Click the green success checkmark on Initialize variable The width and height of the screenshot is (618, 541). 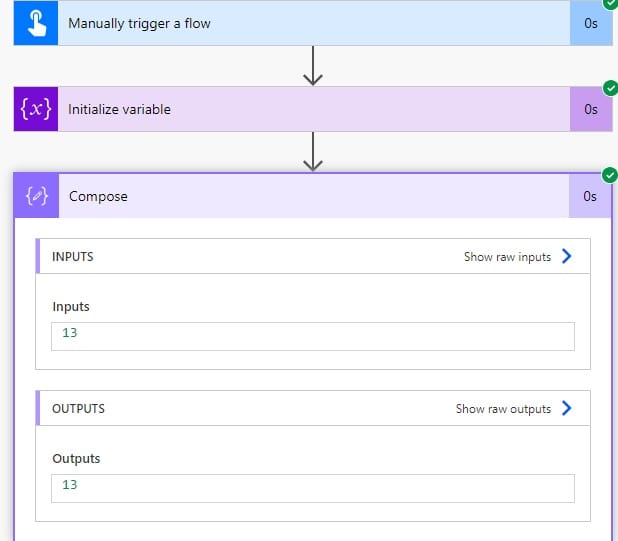pos(611,88)
